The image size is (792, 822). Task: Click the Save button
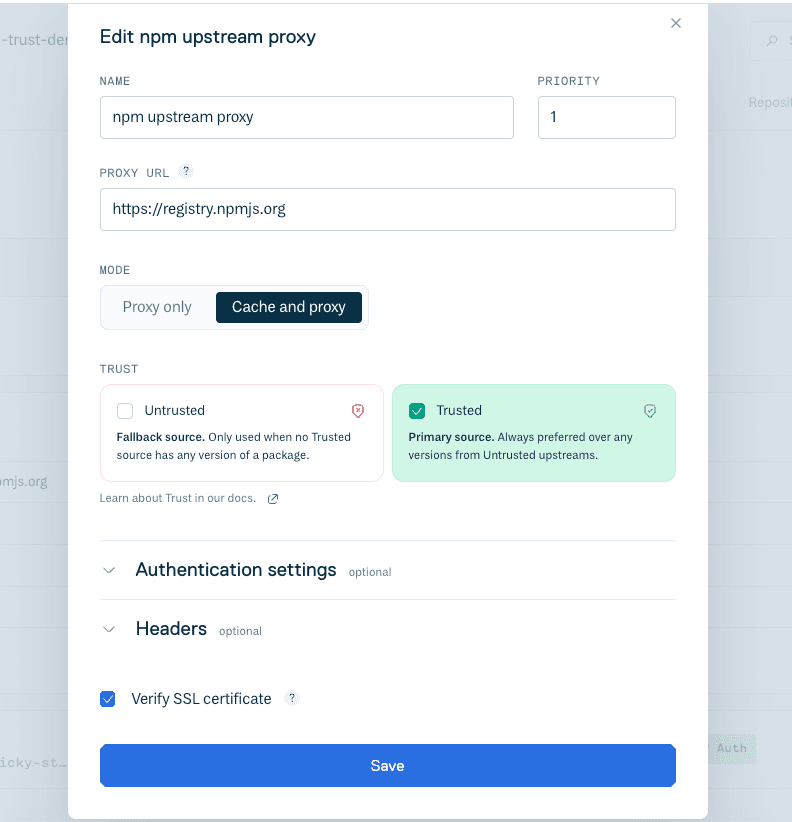click(x=387, y=766)
